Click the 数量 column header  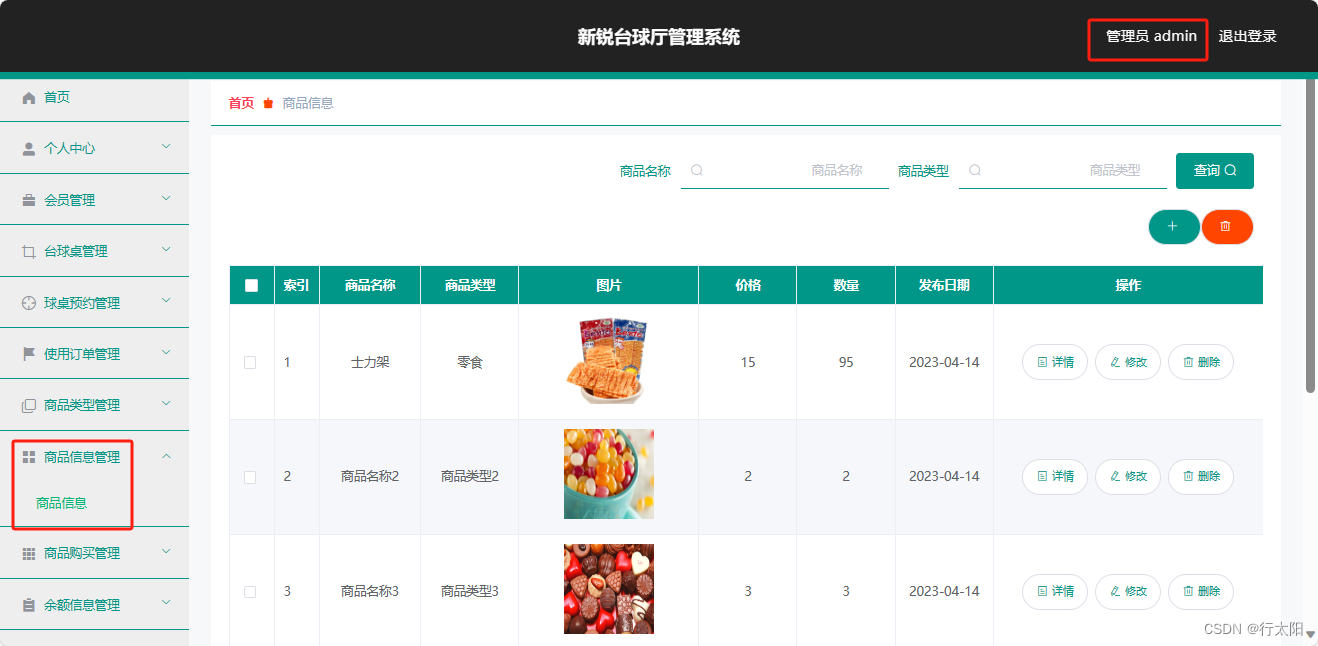(846, 285)
